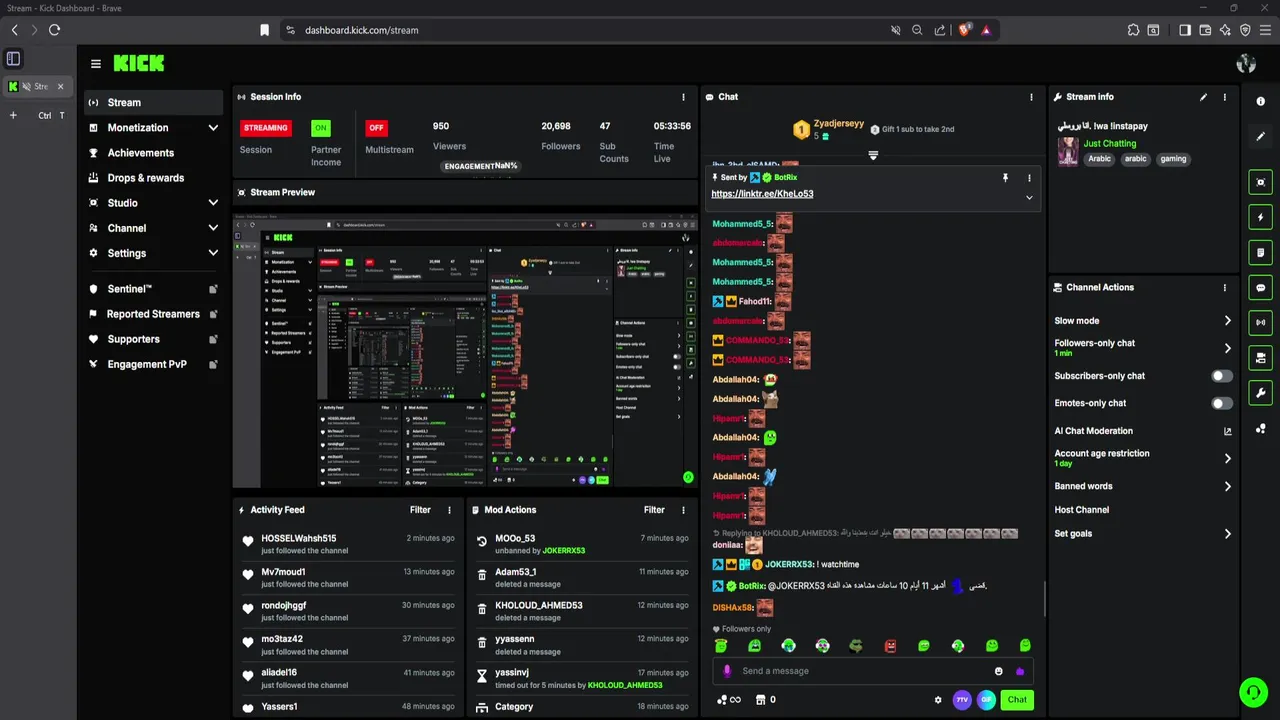Toggle the Partner Income ON indicator

[320, 128]
